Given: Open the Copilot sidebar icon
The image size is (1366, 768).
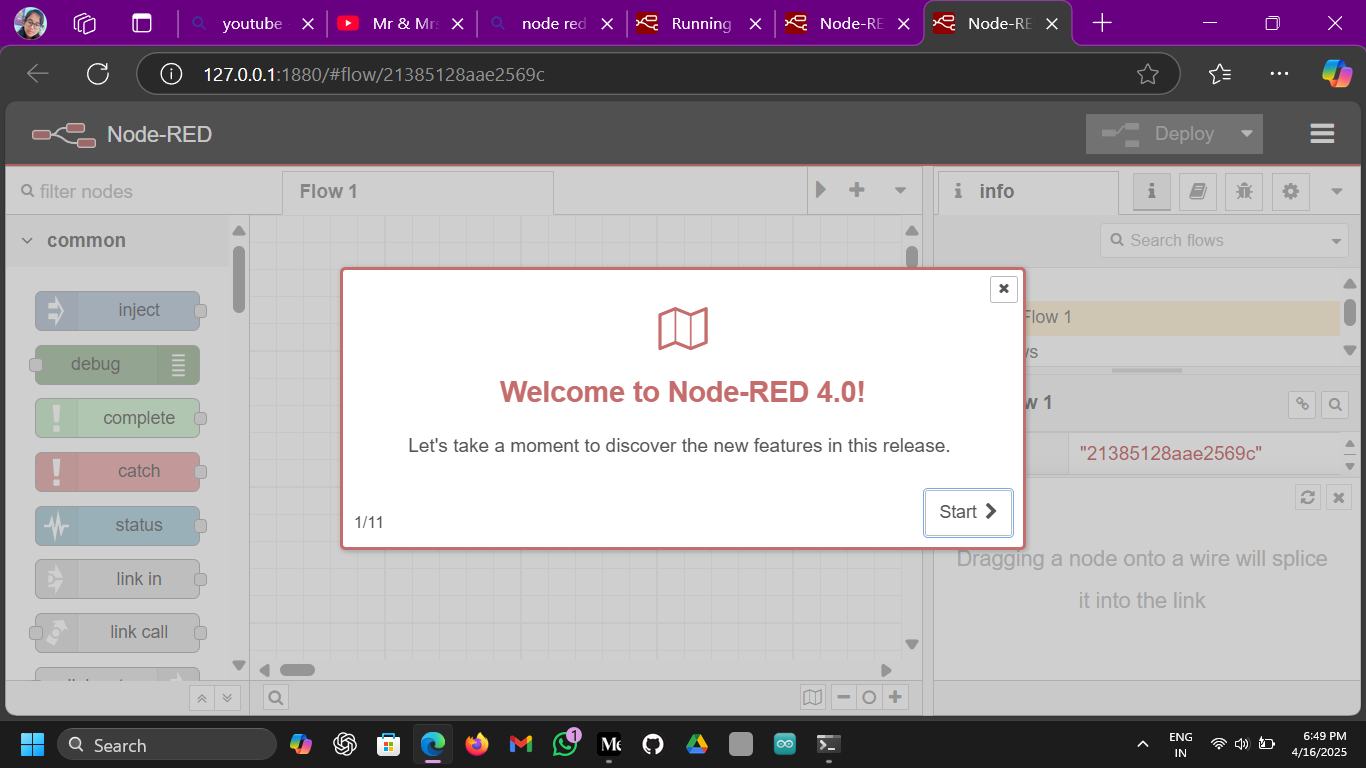Looking at the screenshot, I should point(1337,74).
